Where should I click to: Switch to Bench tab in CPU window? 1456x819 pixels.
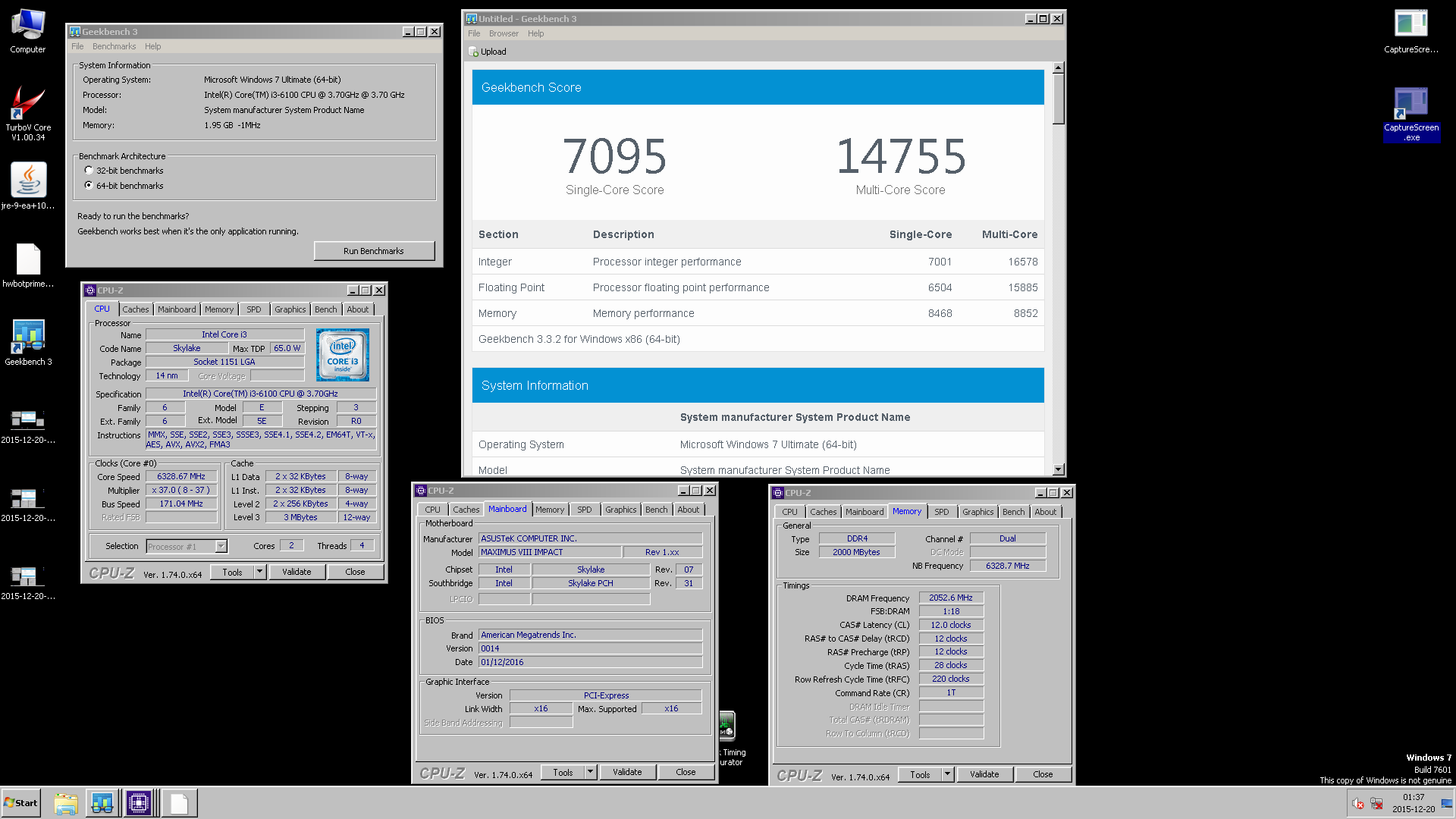pyautogui.click(x=326, y=309)
